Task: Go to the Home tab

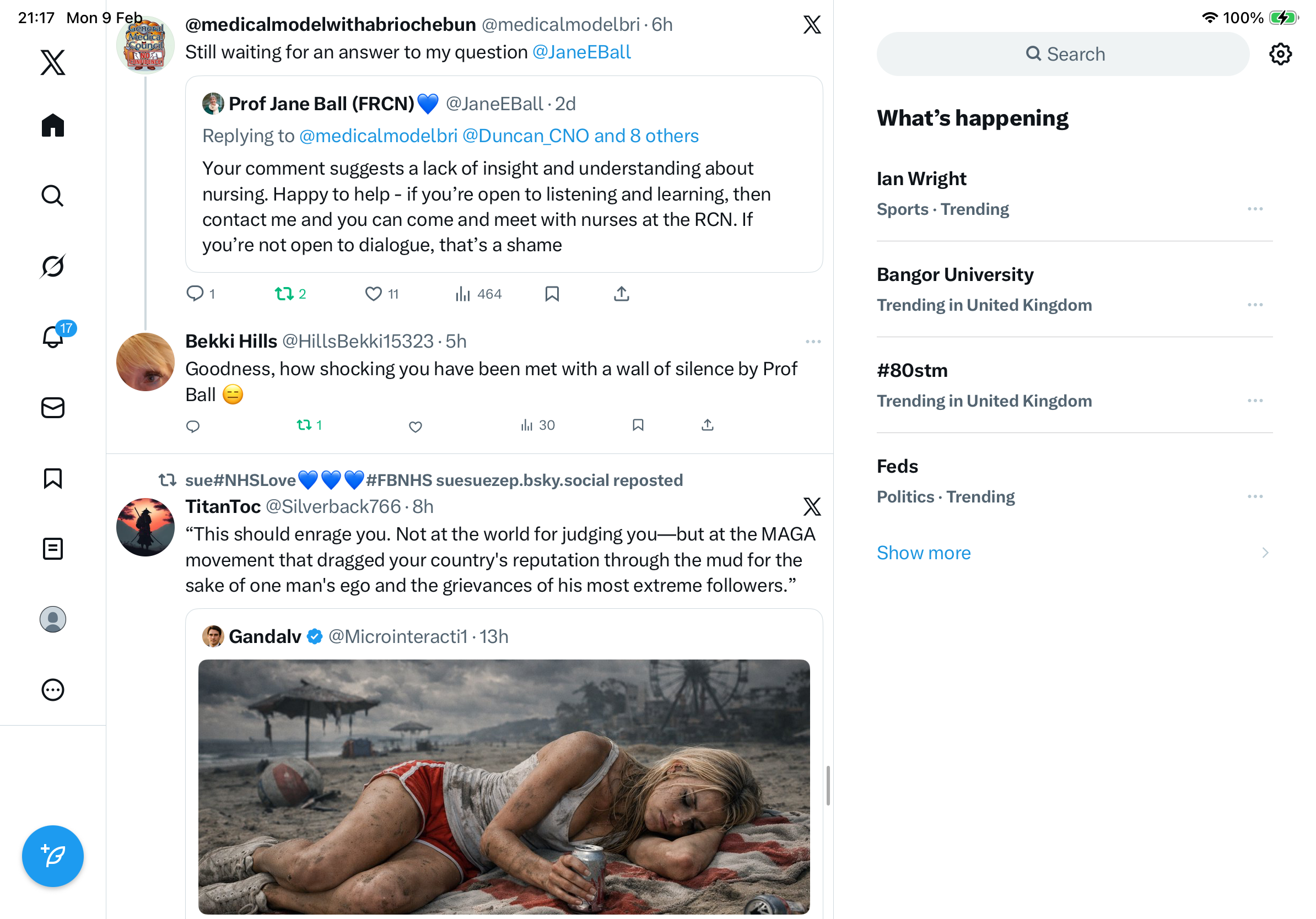Action: point(53,125)
